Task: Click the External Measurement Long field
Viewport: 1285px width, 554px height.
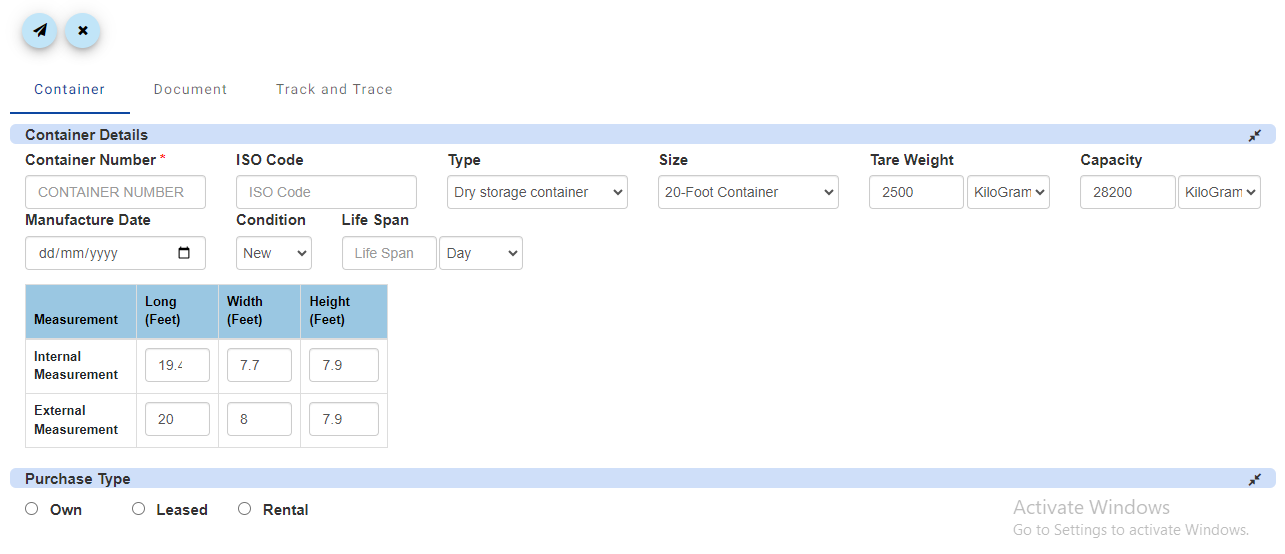Action: [x=177, y=419]
